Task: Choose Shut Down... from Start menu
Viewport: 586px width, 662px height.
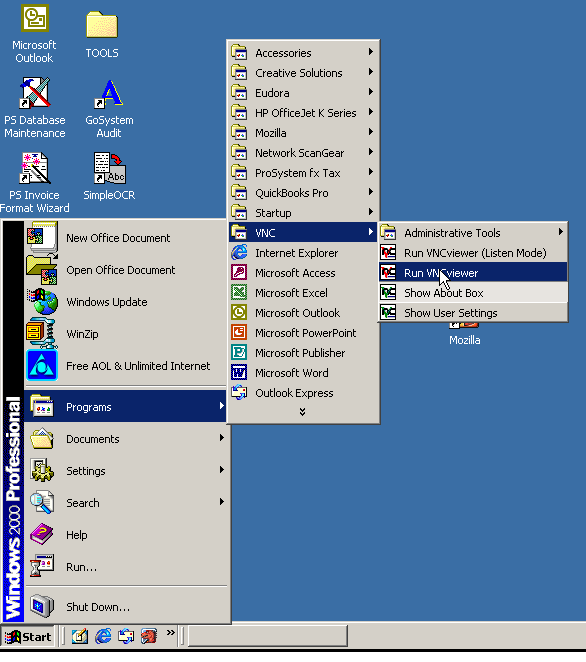Action: click(x=126, y=606)
